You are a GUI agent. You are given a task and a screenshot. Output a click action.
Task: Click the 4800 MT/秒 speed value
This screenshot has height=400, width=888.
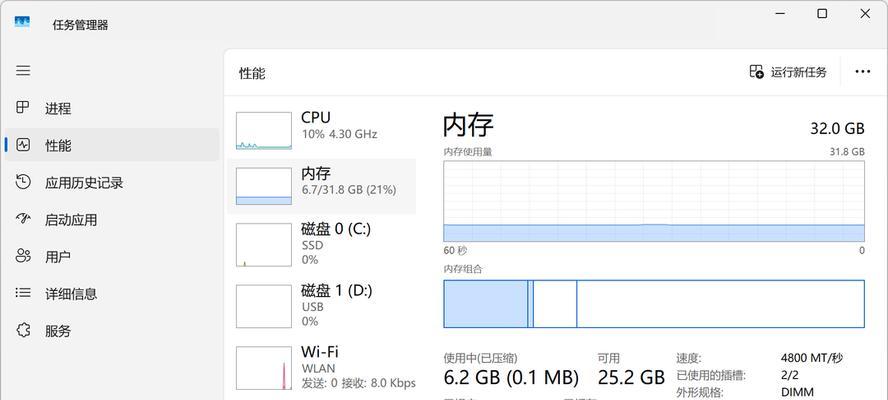(x=812, y=358)
